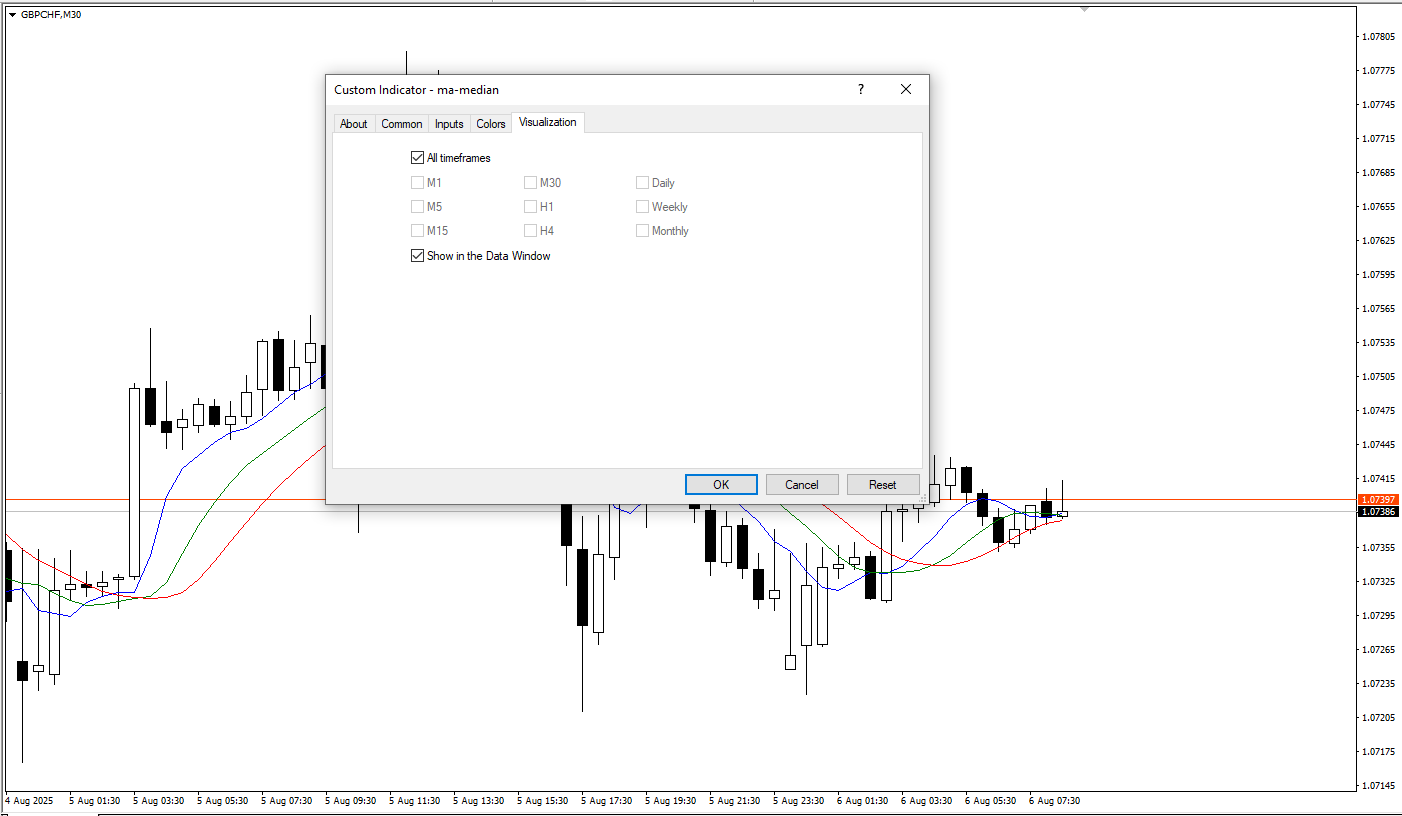Screen dimensions: 1402x816
Task: Click the GBPCHF,M30 chart title arrow
Action: tap(12, 14)
